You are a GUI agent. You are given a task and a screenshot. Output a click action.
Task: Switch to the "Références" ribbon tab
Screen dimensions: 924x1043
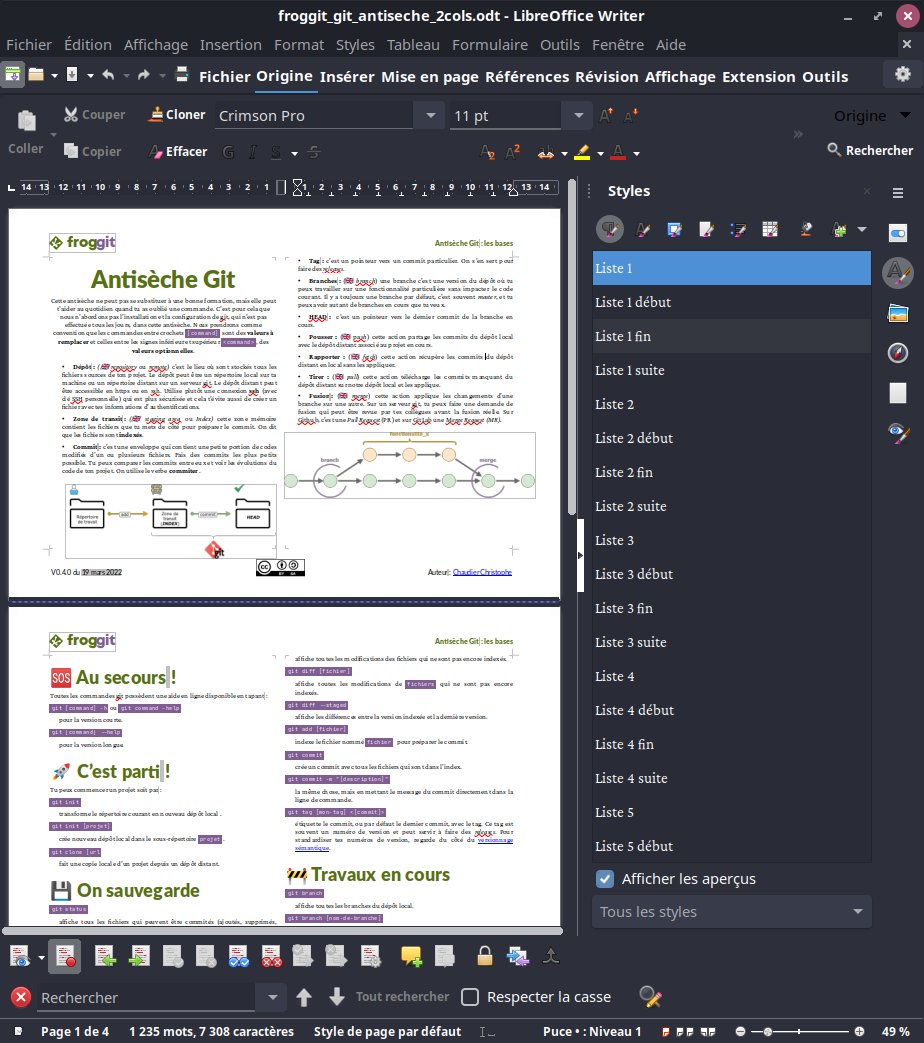pos(528,76)
